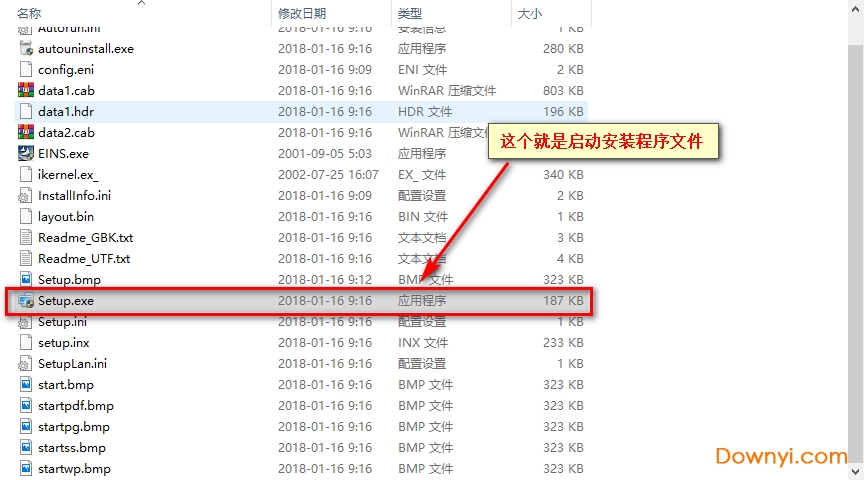864x480 pixels.
Task: Sort files by the 类型 column header
Action: (410, 13)
